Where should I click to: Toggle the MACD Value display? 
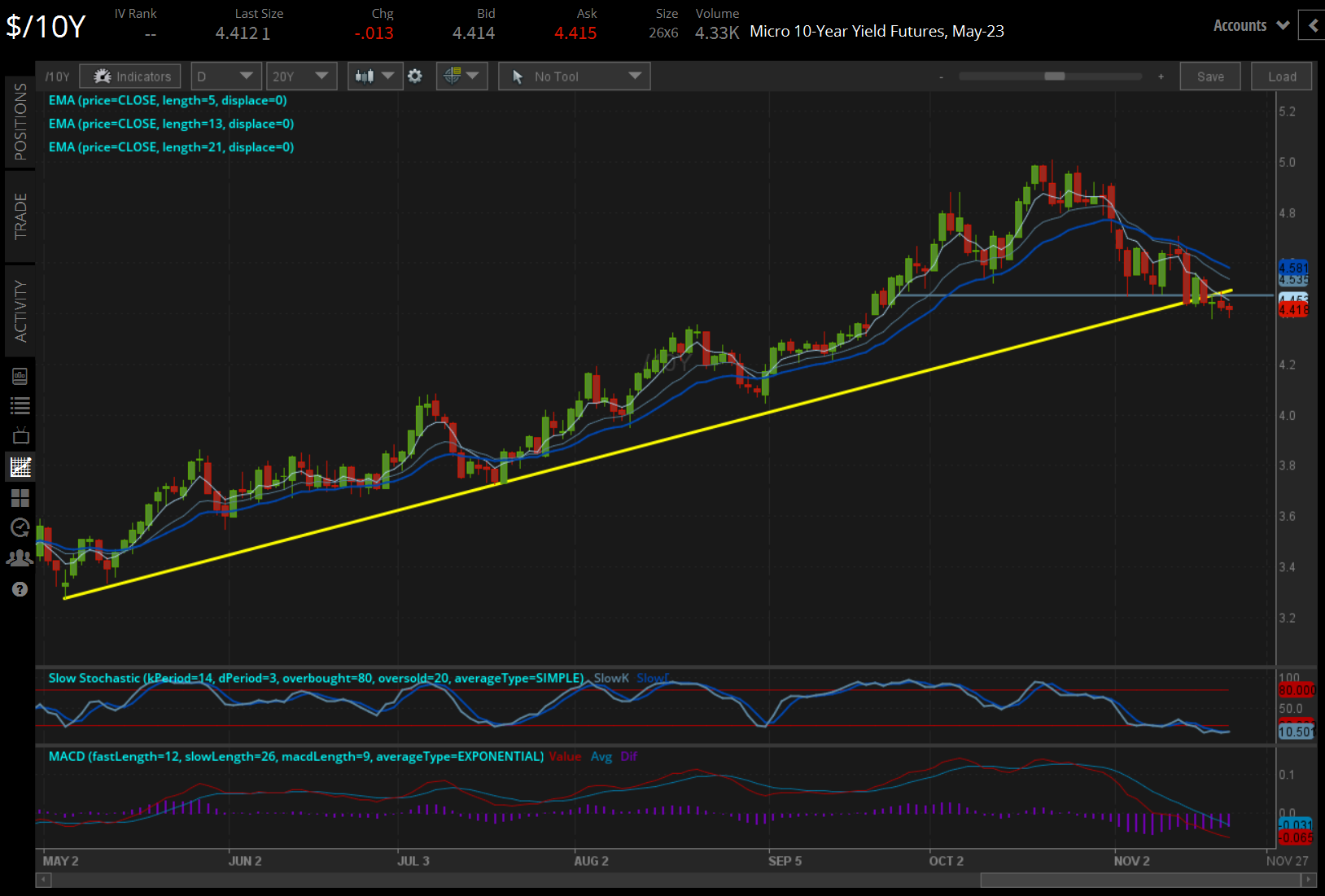pos(565,756)
